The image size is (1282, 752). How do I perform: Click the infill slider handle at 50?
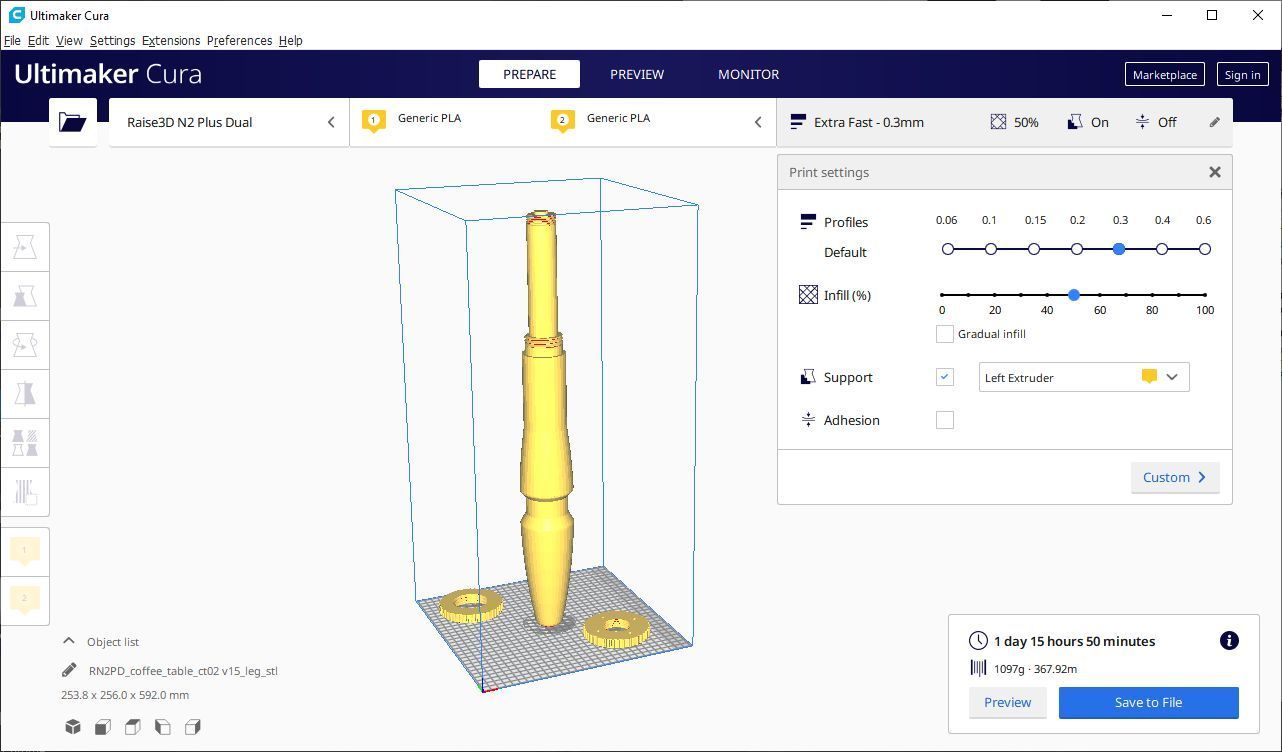click(1074, 295)
